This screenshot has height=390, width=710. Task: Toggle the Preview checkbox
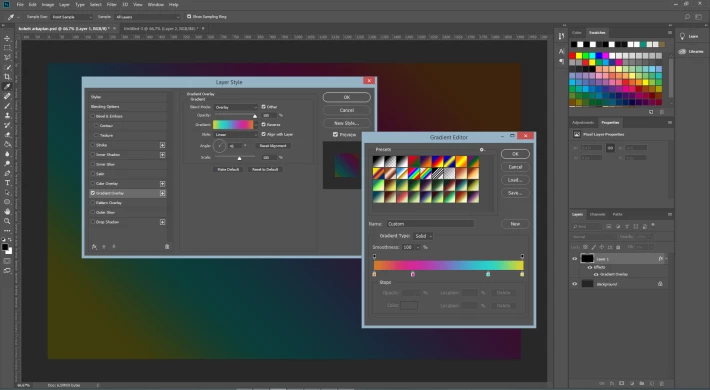point(336,135)
